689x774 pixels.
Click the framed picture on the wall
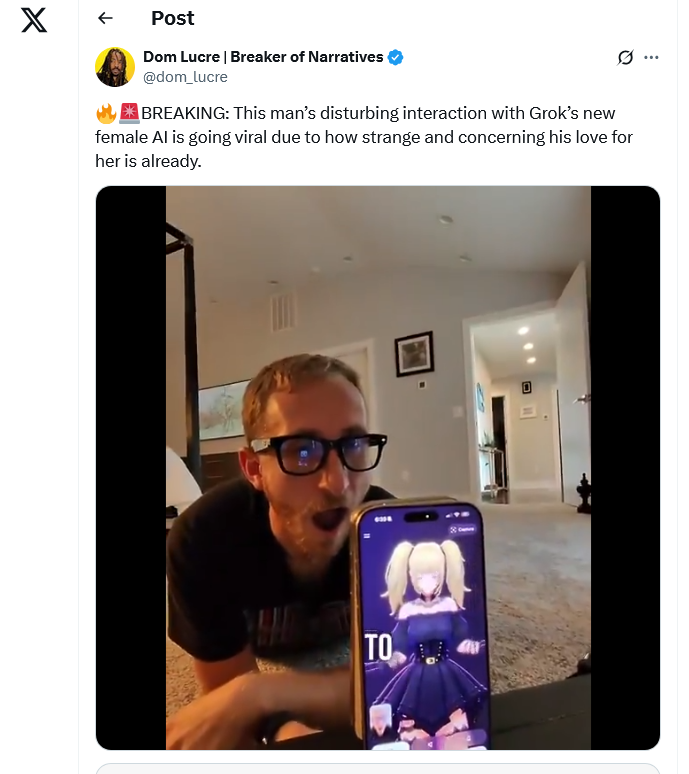(x=414, y=354)
